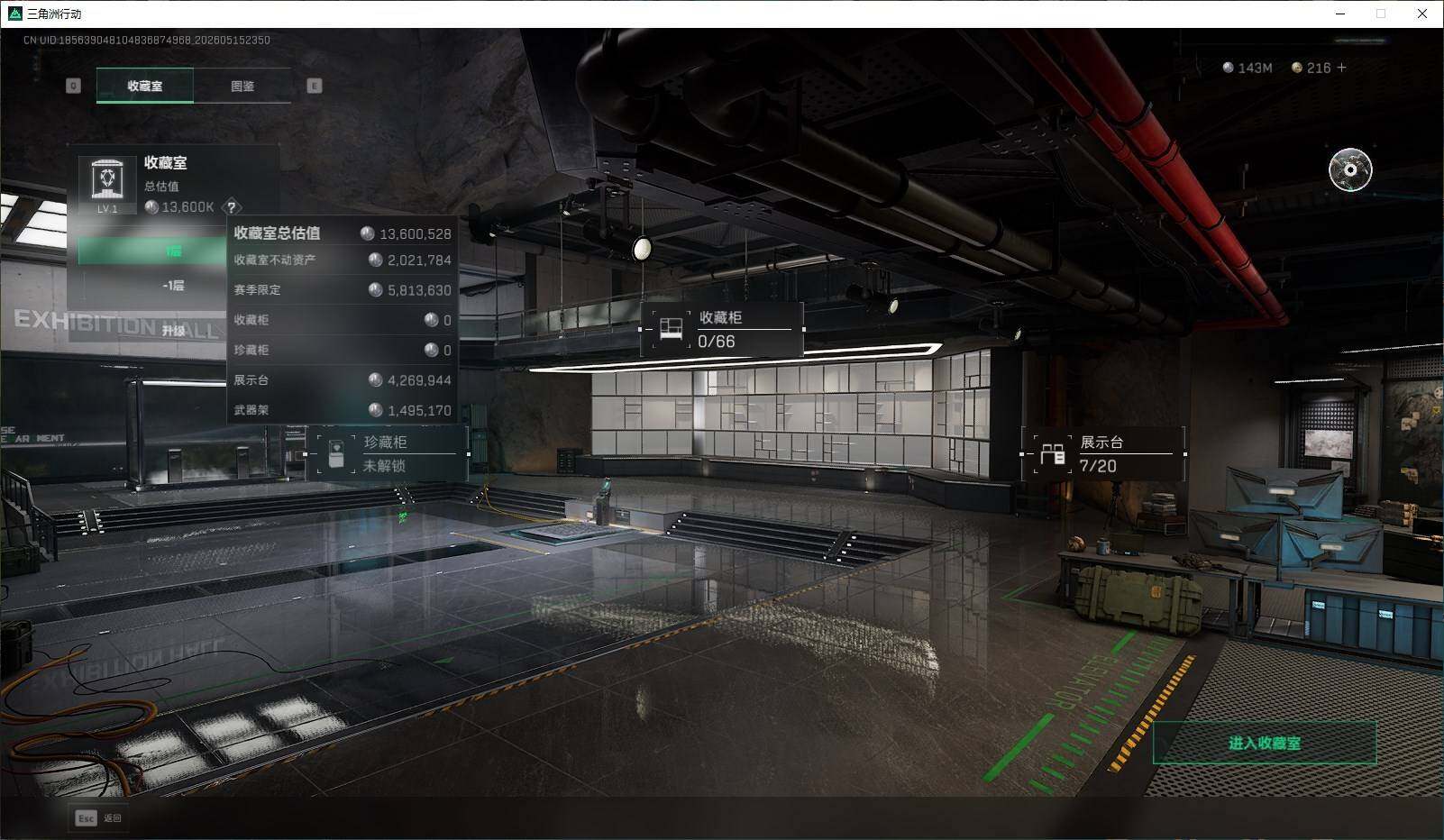This screenshot has height=840, width=1444.
Task: Click the E key hint icon
Action: click(x=315, y=86)
